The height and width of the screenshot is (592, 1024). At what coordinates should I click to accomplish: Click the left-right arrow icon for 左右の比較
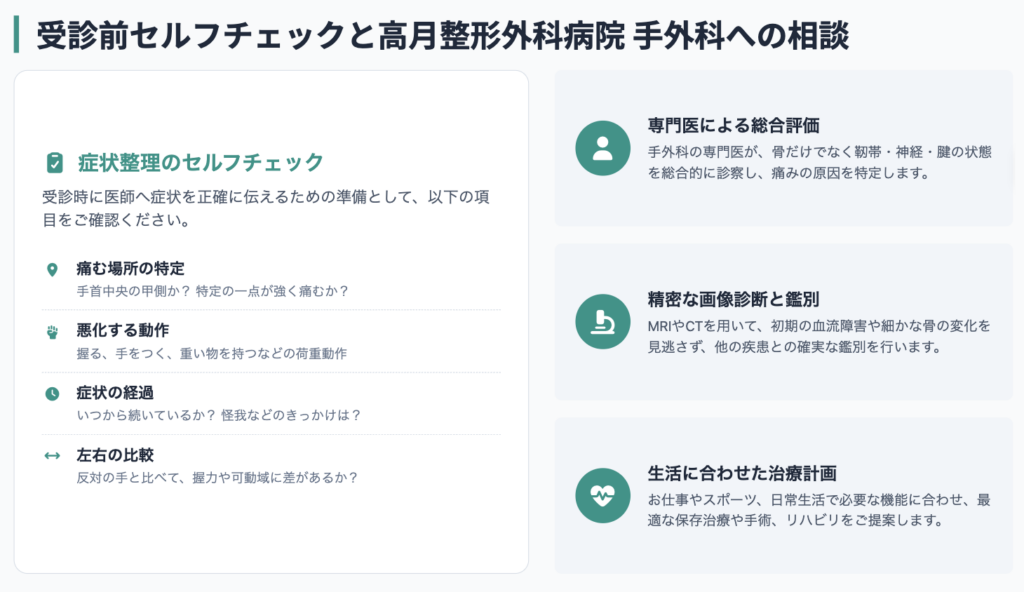(52, 455)
